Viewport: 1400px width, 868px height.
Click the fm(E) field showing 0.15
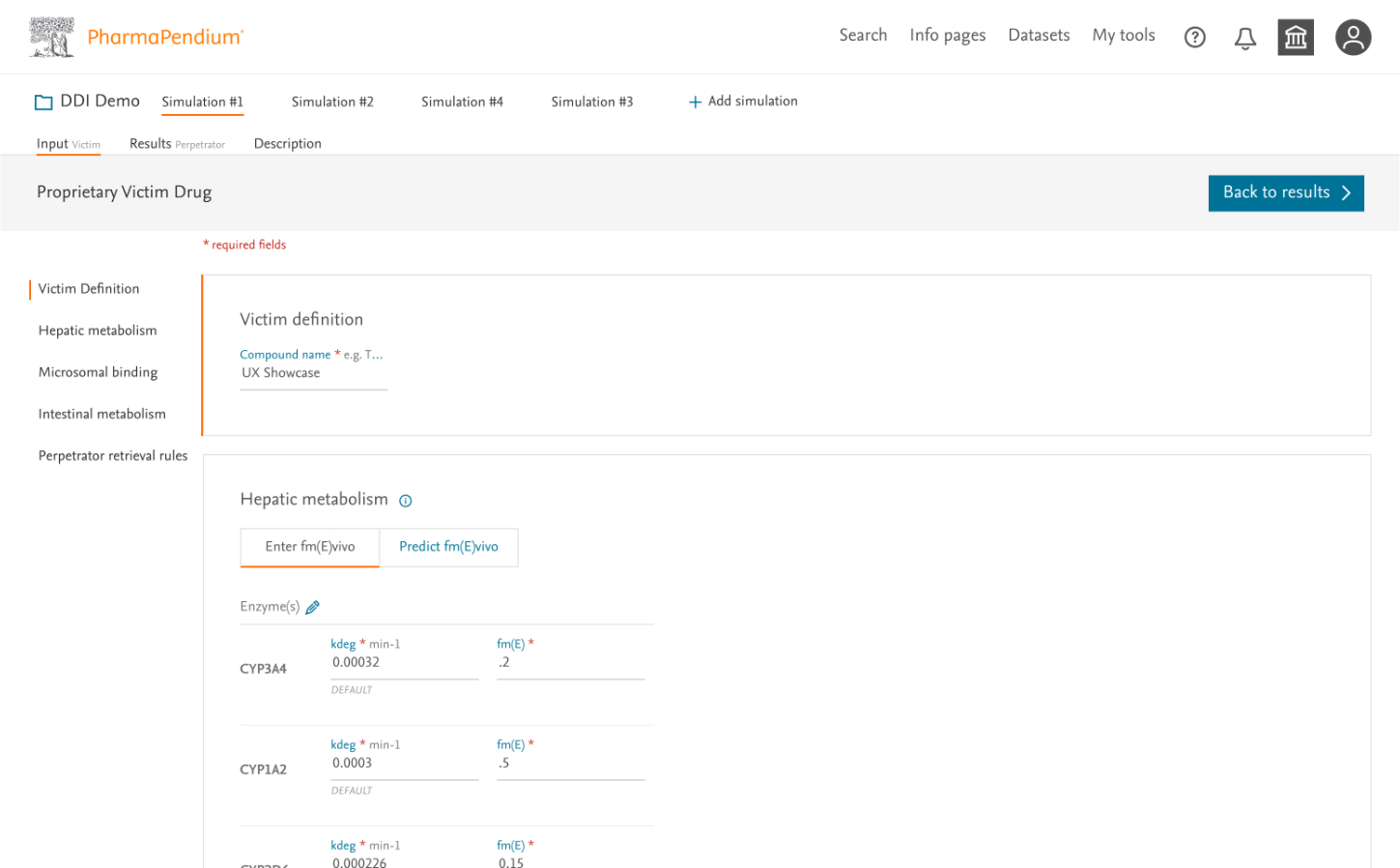pyautogui.click(x=571, y=861)
